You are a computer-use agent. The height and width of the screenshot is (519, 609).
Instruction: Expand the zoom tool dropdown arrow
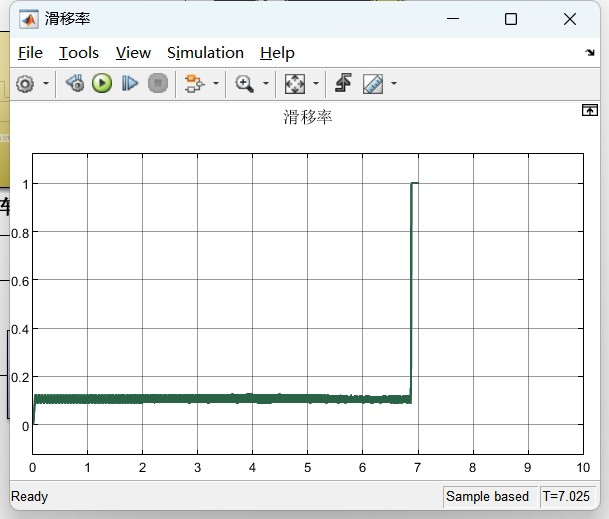point(266,84)
